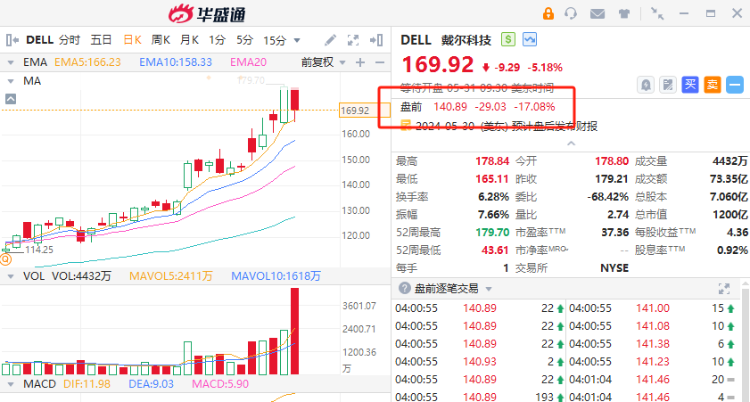Click the NYSE exchange value
Viewport: 750px width, 402px height.
point(615,268)
